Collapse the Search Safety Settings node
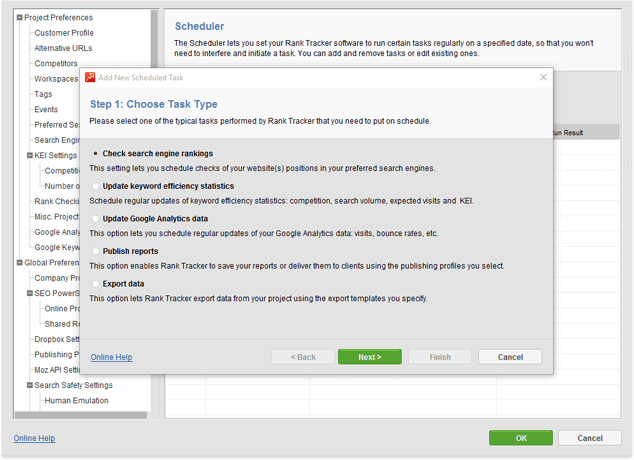 click(x=30, y=385)
